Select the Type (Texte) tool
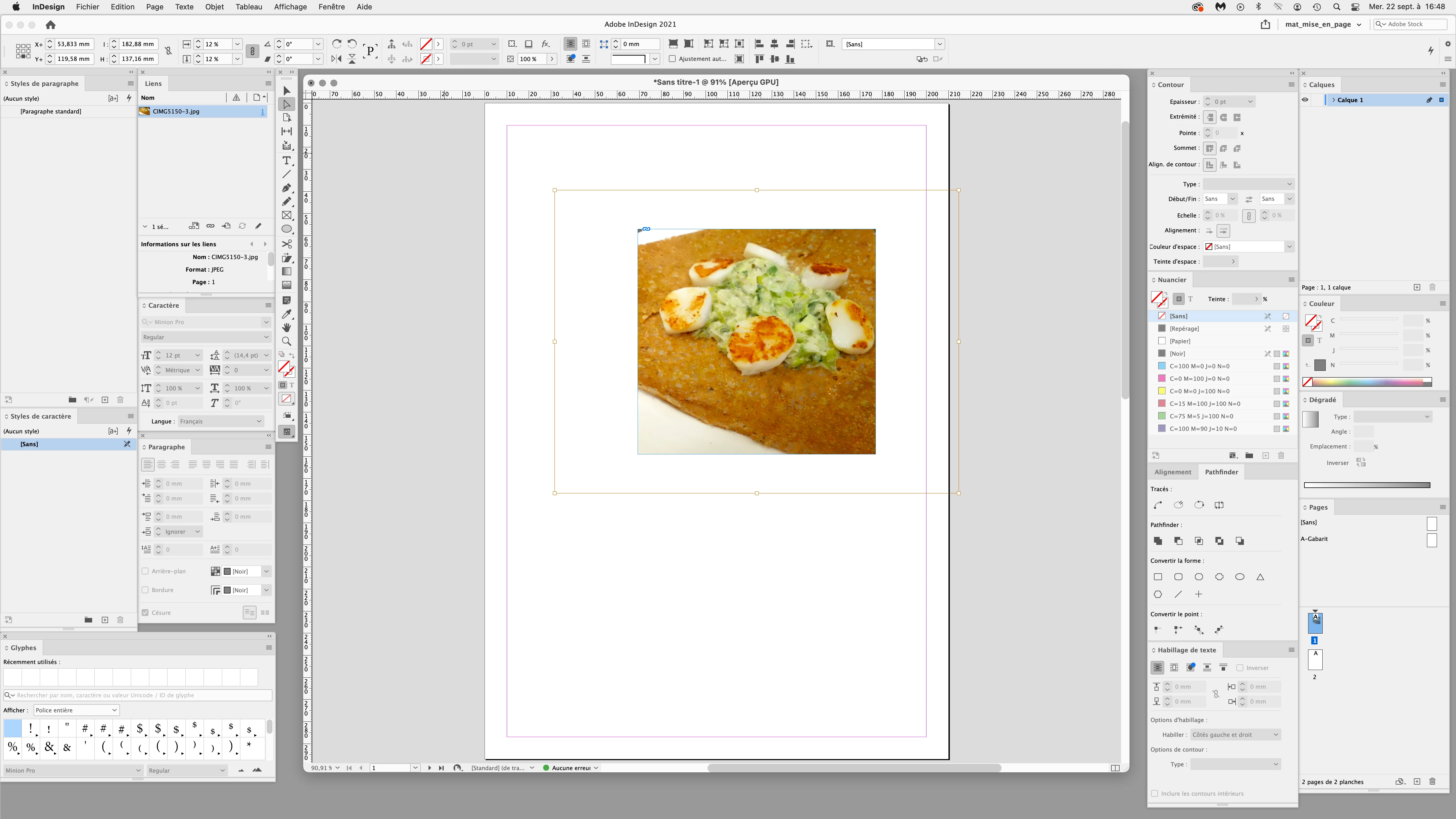This screenshot has width=1456, height=819. pyautogui.click(x=287, y=160)
